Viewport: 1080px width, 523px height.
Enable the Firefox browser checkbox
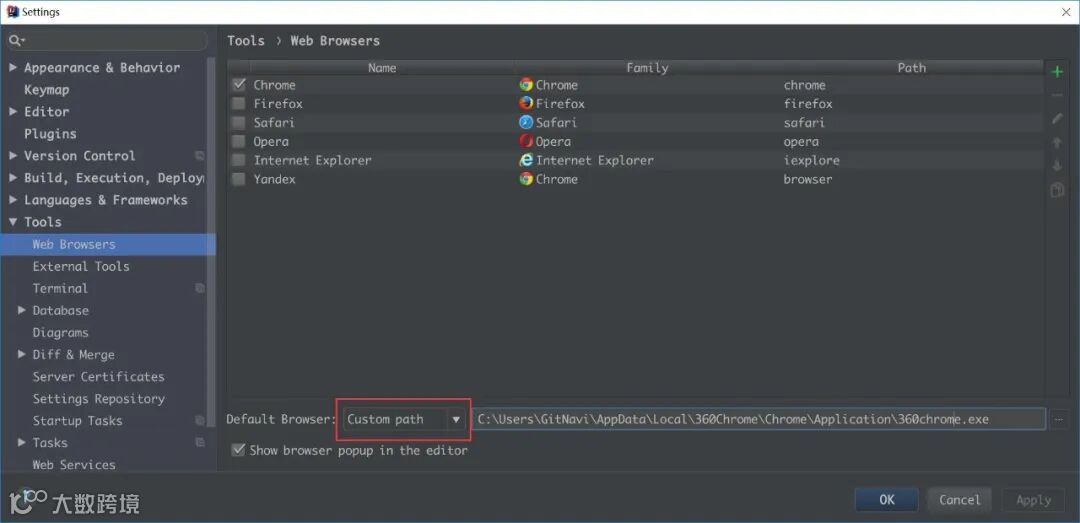pyautogui.click(x=239, y=103)
